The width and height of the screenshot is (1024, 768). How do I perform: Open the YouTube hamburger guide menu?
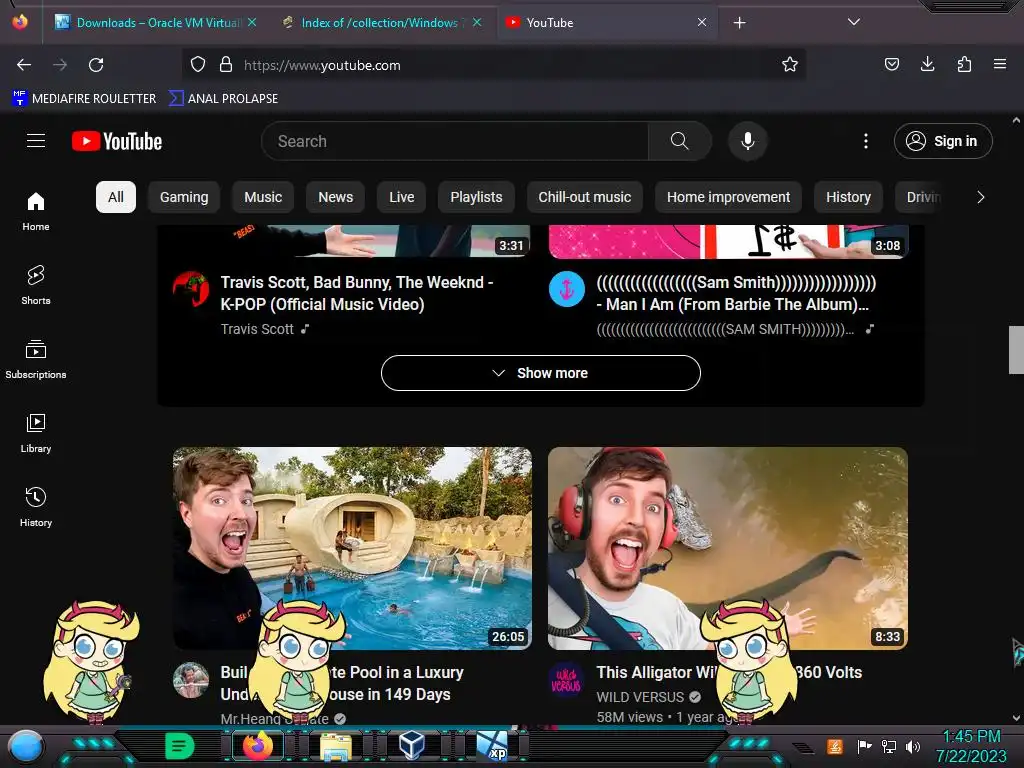(36, 141)
